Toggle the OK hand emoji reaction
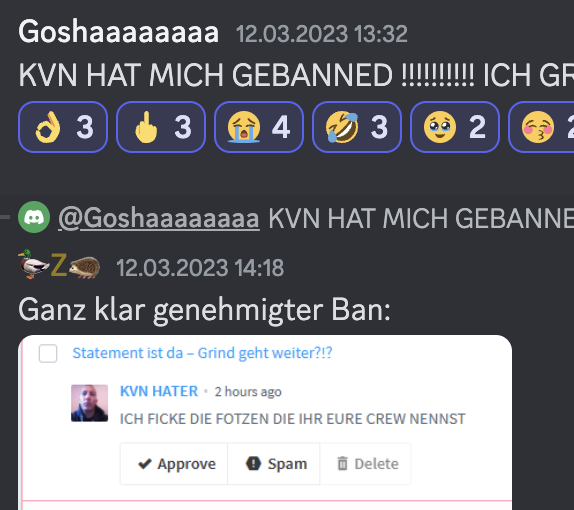The width and height of the screenshot is (574, 510). (x=63, y=127)
